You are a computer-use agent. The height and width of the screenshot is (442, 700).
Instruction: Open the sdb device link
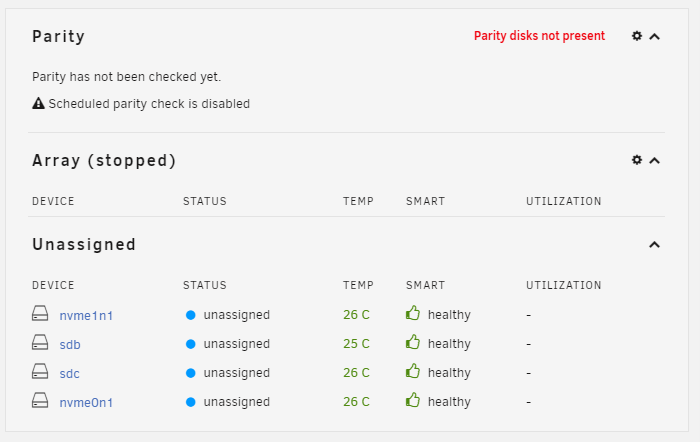[70, 345]
